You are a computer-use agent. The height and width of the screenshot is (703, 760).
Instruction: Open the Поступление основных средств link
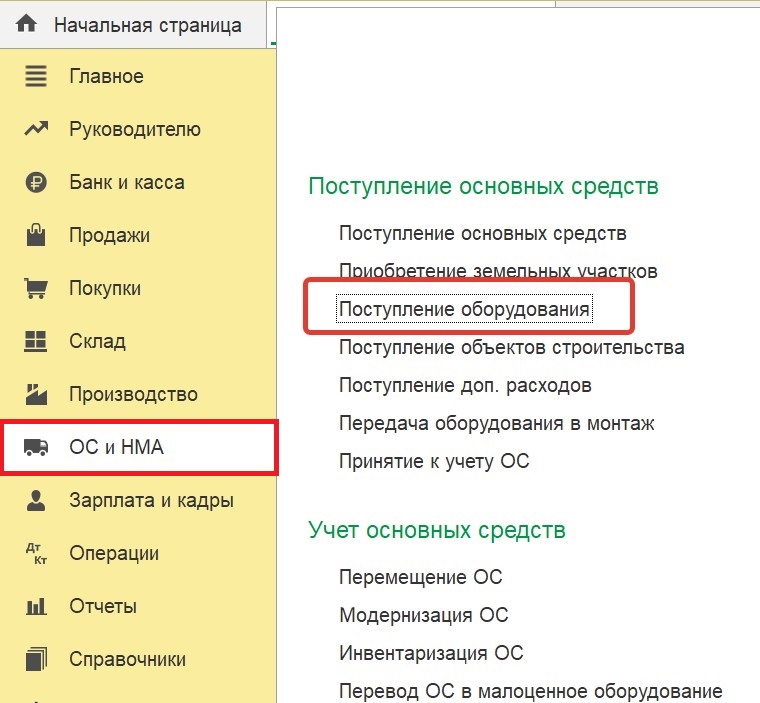(x=483, y=234)
